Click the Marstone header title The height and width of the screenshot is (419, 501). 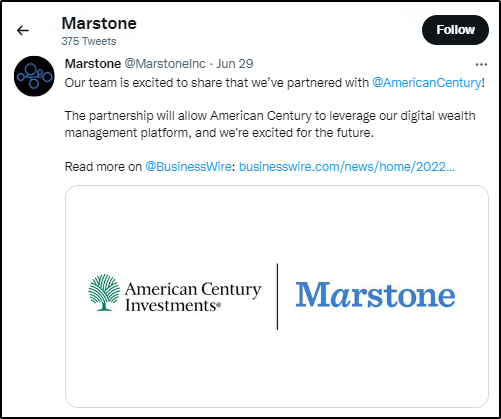pos(99,23)
